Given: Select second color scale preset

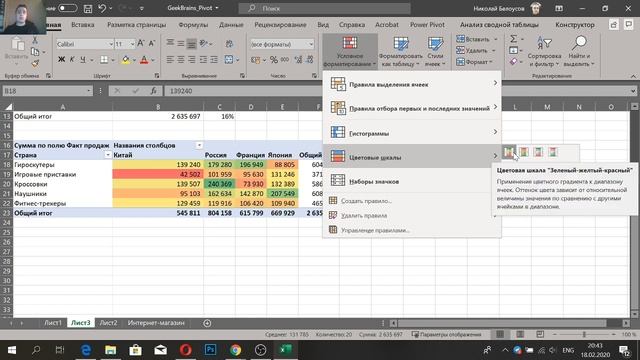Looking at the screenshot, I should (x=524, y=152).
